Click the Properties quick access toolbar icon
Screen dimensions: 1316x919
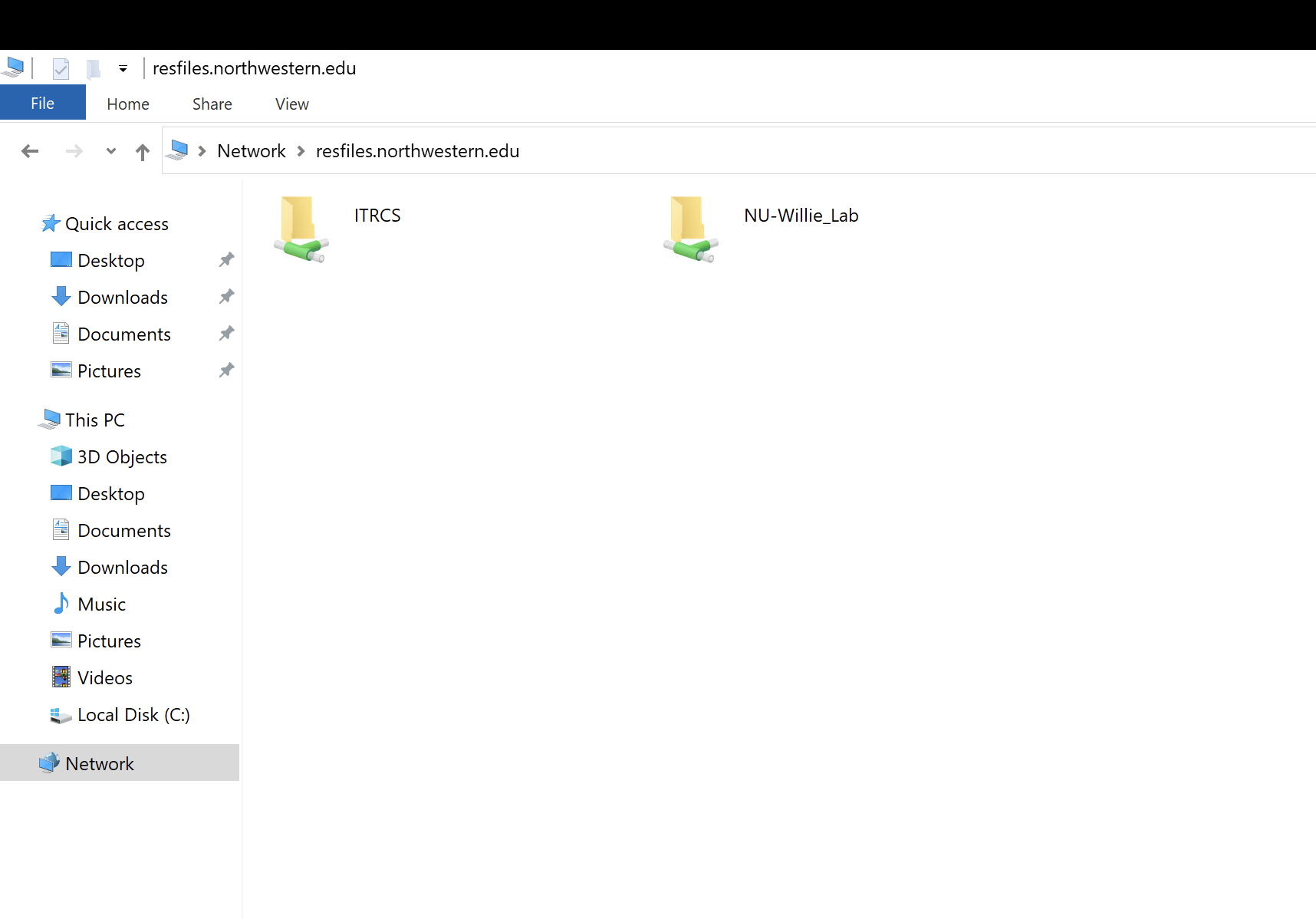61,69
